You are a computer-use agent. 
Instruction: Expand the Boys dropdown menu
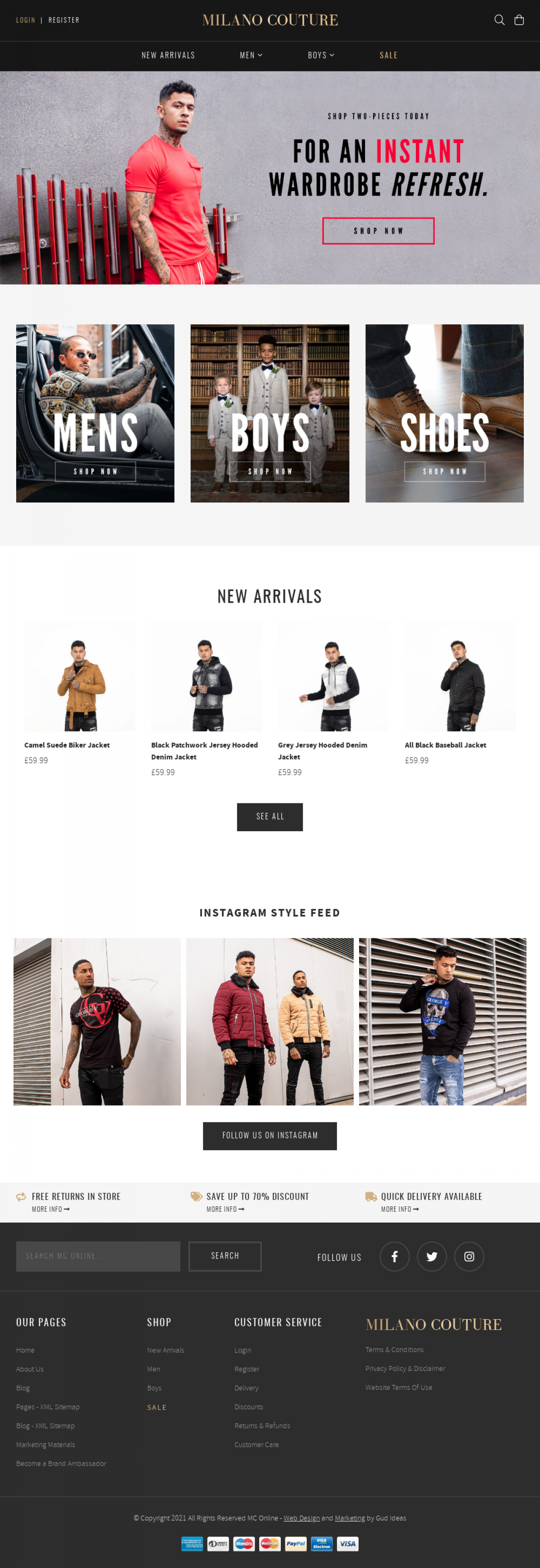(x=321, y=55)
